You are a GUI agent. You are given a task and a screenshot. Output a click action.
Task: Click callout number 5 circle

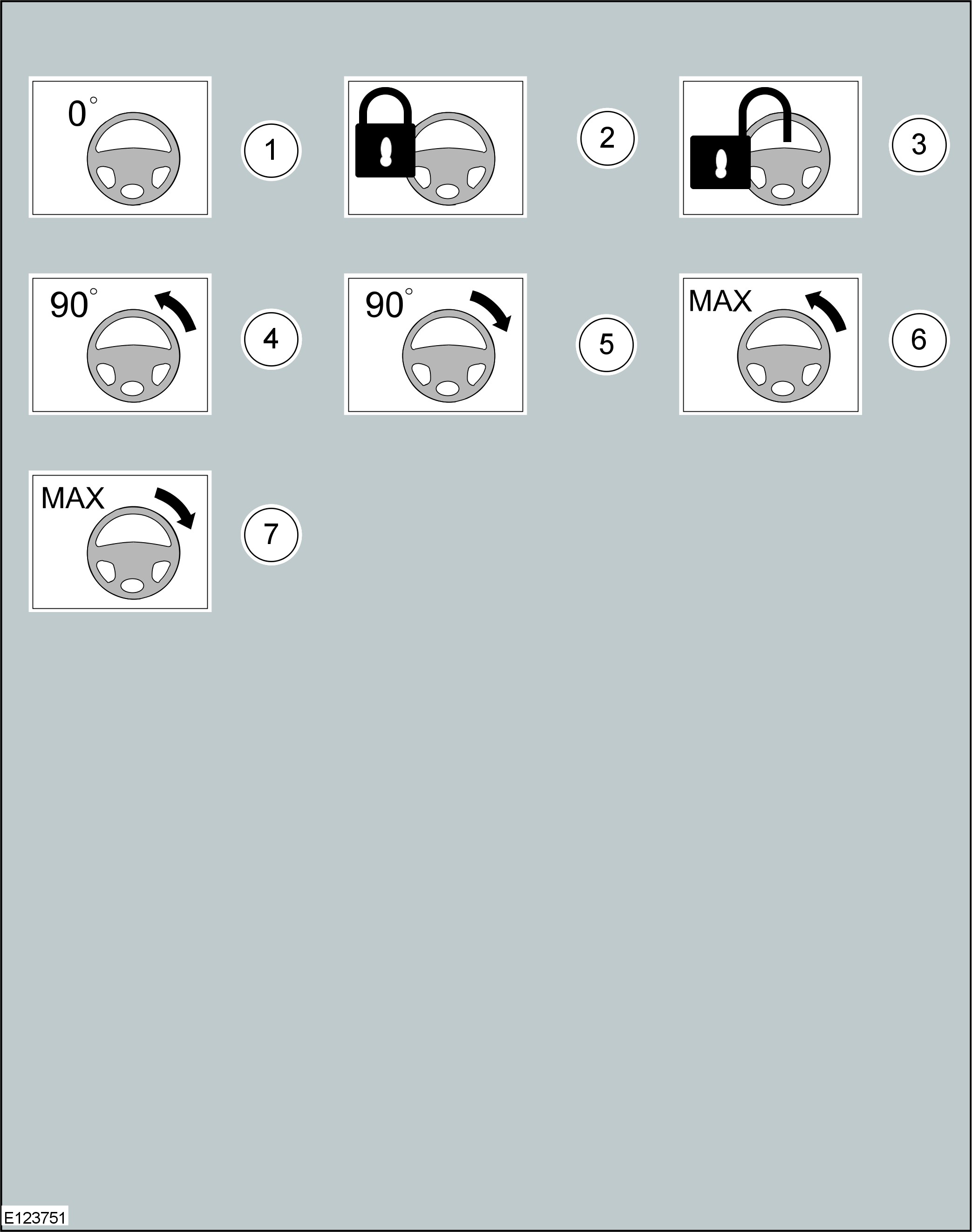pos(606,345)
